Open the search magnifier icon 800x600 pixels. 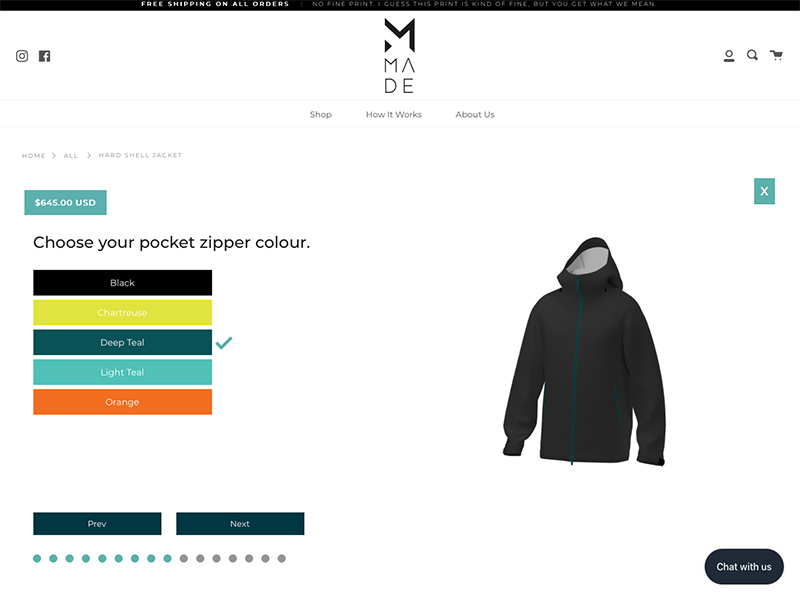(x=752, y=55)
